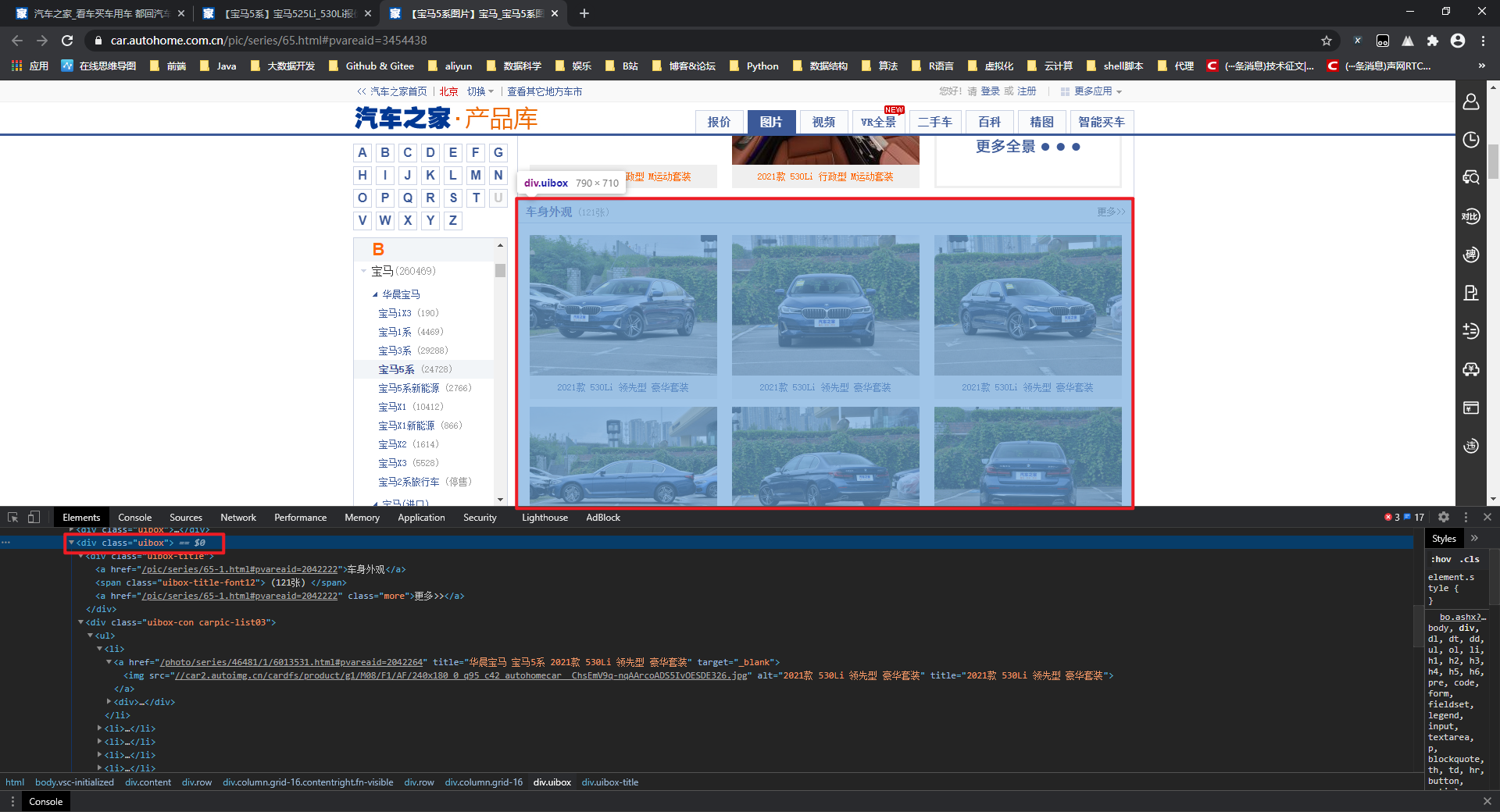The height and width of the screenshot is (812, 1500).
Task: Open the 对比 compare icon in sidebar
Action: [x=1471, y=216]
